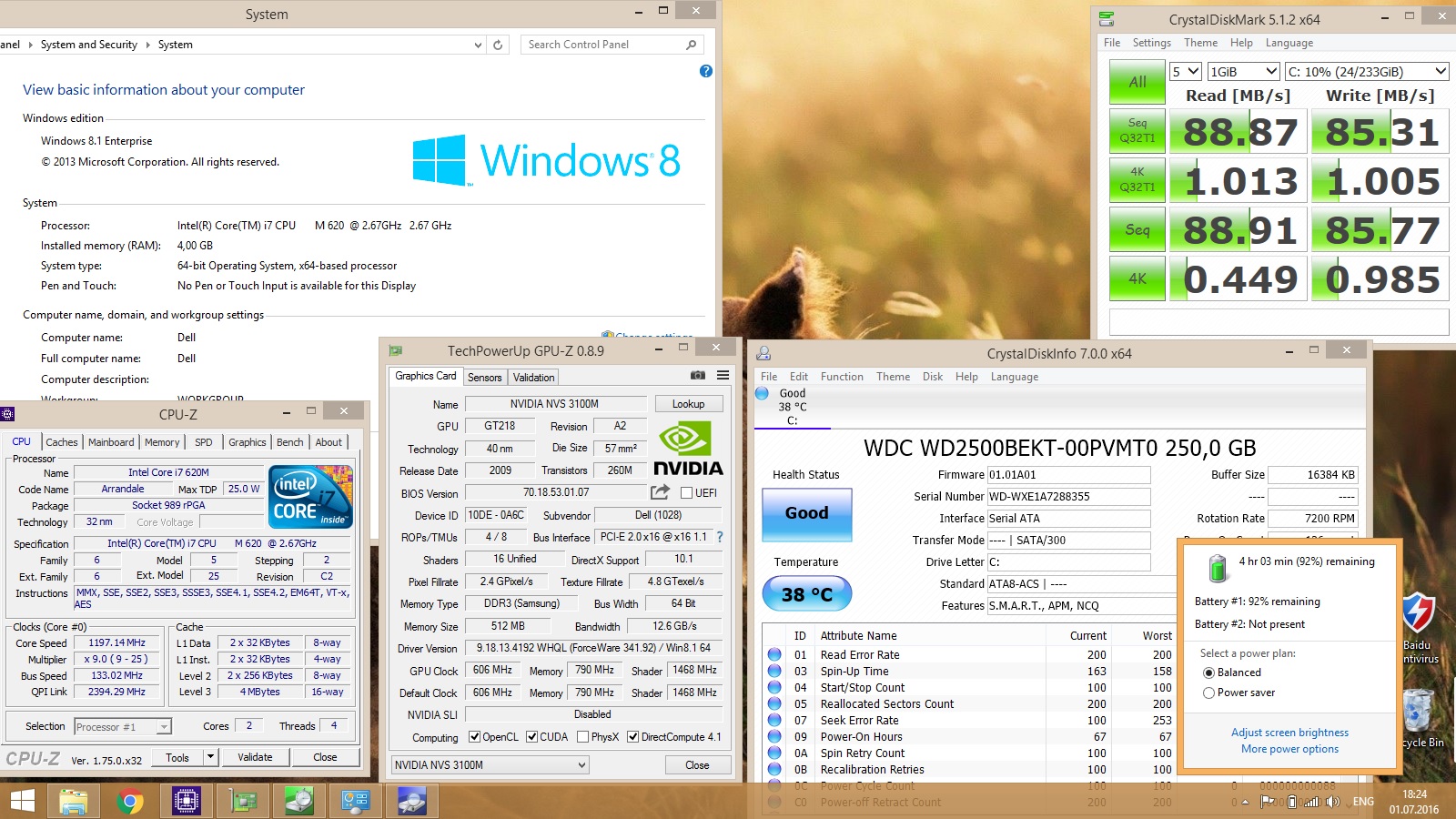The image size is (1456, 819).
Task: Open Control Panel help via the blue question icon
Action: 705,71
